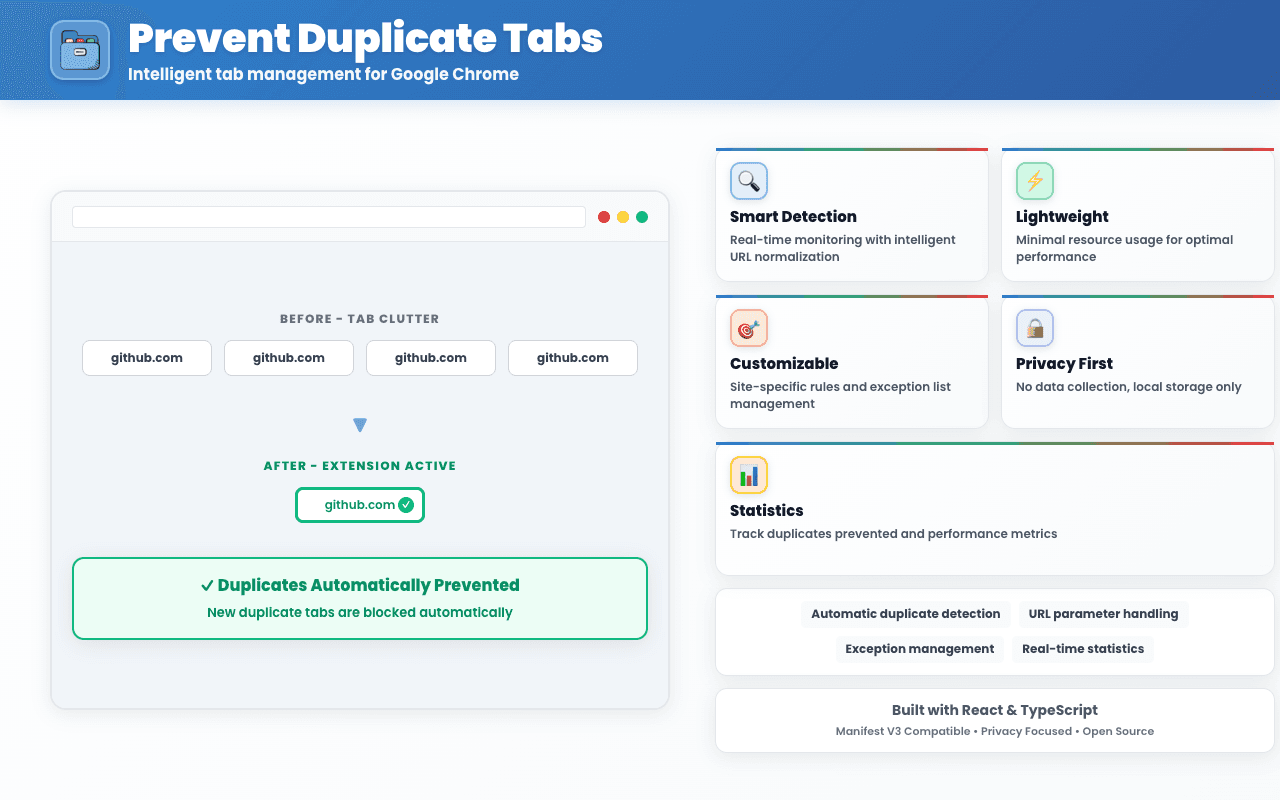Click inside the browser address bar
The width and height of the screenshot is (1280, 800).
tap(328, 216)
